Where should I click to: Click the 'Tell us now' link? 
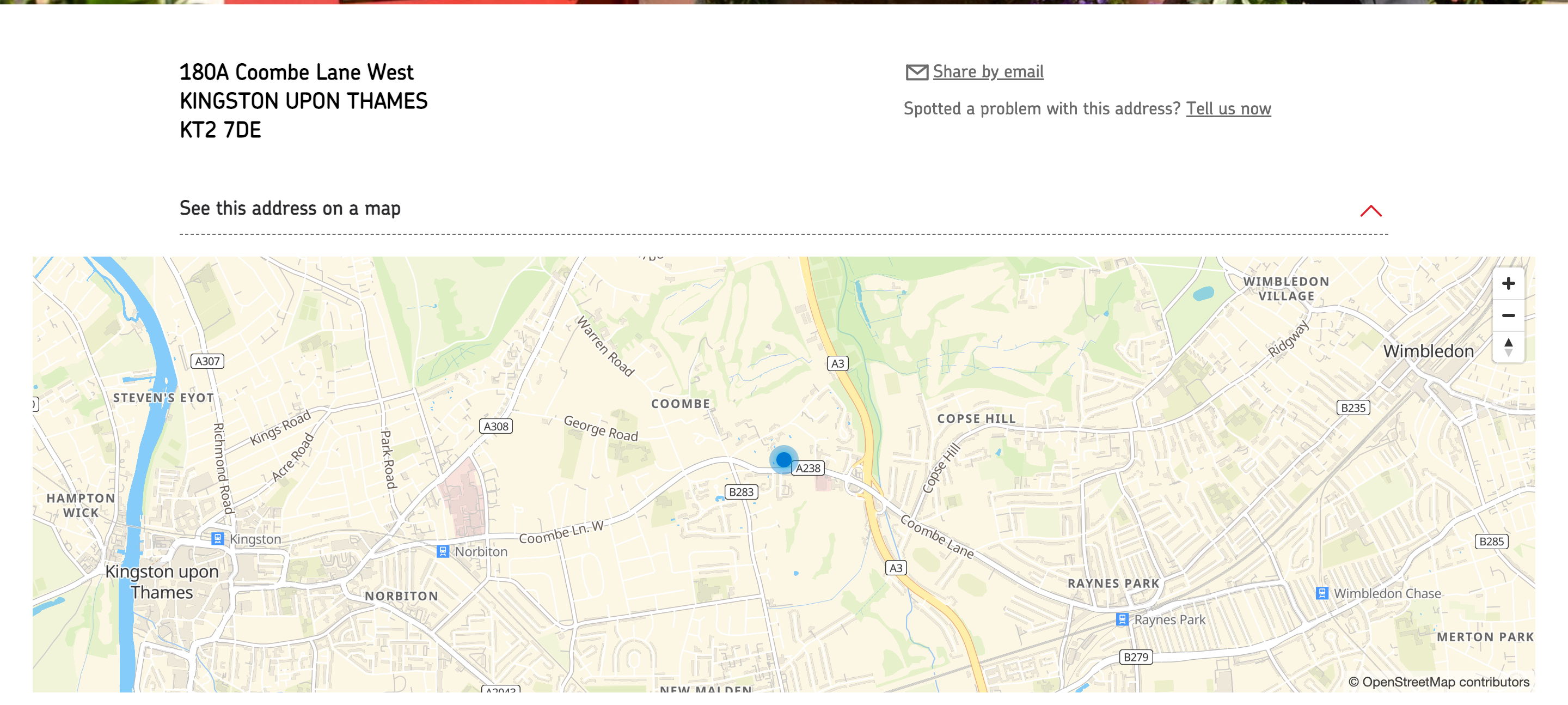point(1228,108)
